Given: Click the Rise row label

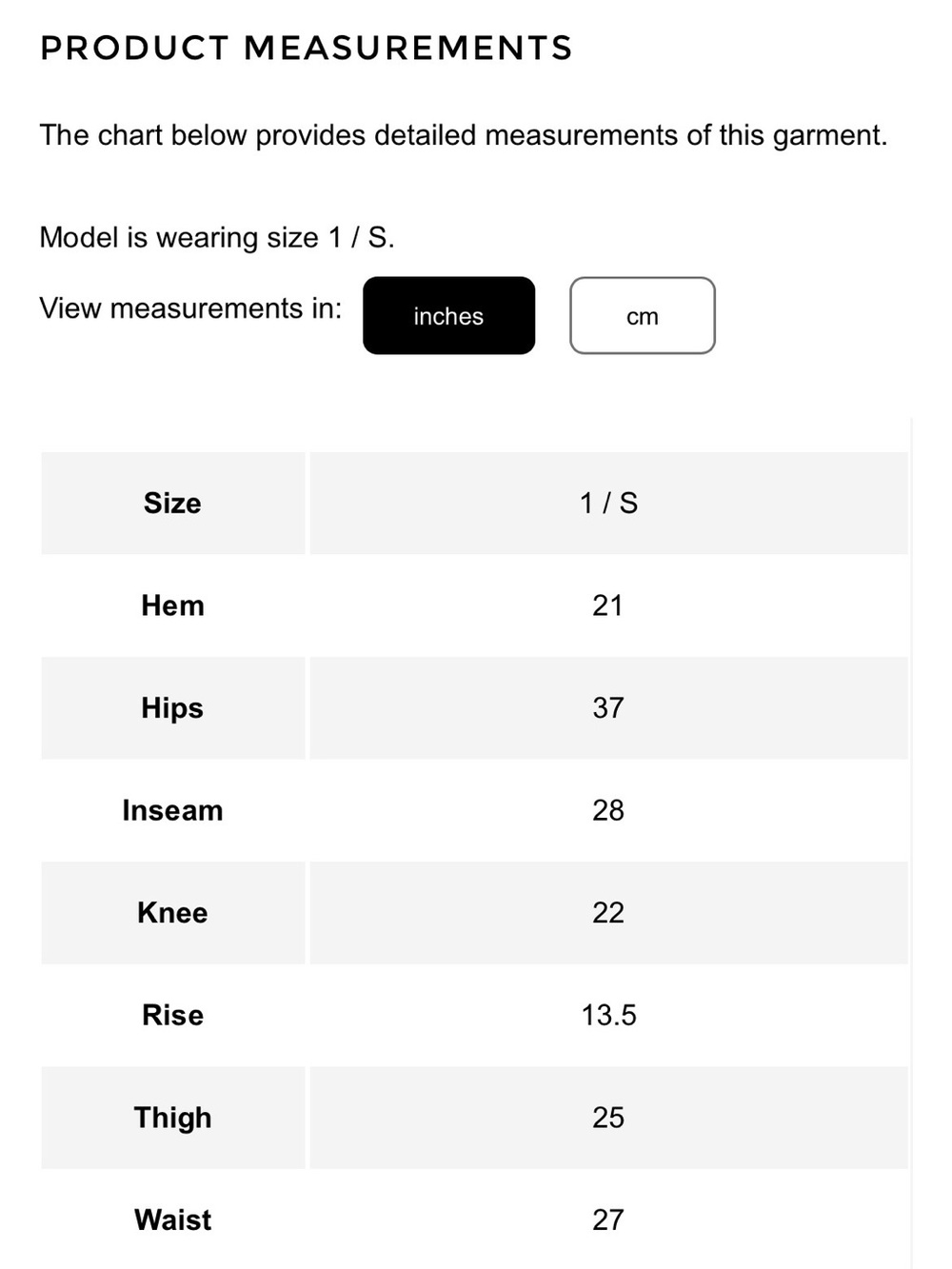Looking at the screenshot, I should [172, 1015].
